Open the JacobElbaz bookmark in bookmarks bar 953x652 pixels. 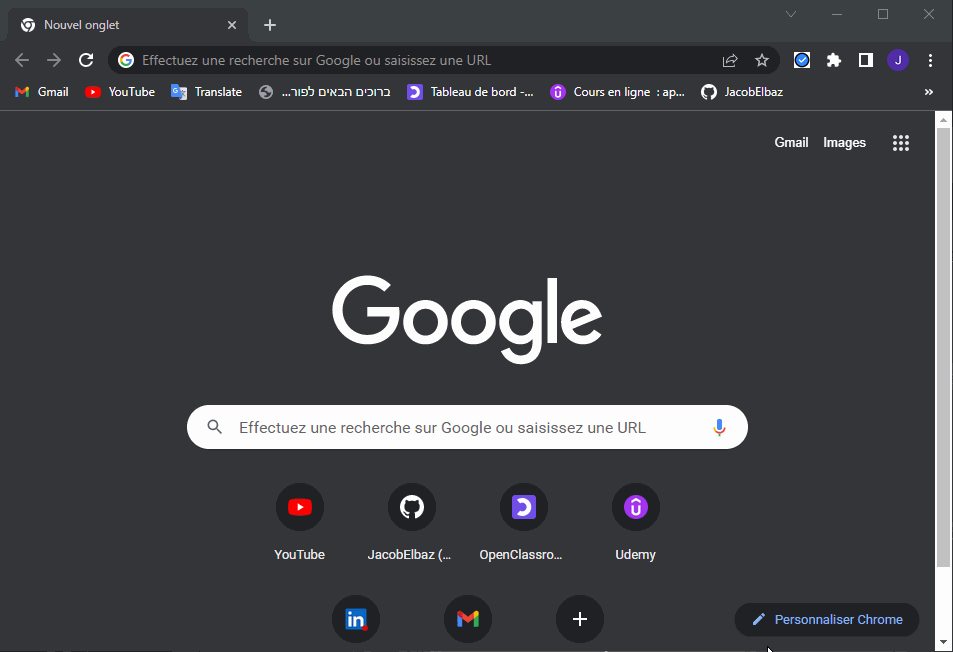(742, 92)
